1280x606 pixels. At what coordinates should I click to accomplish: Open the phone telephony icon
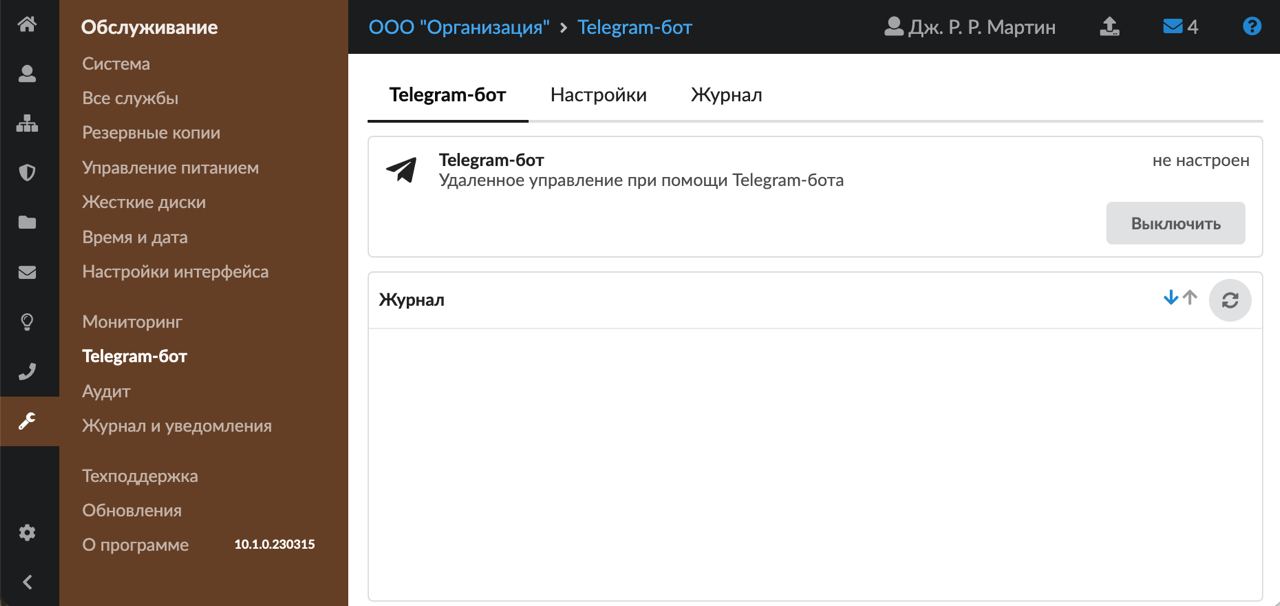[27, 372]
